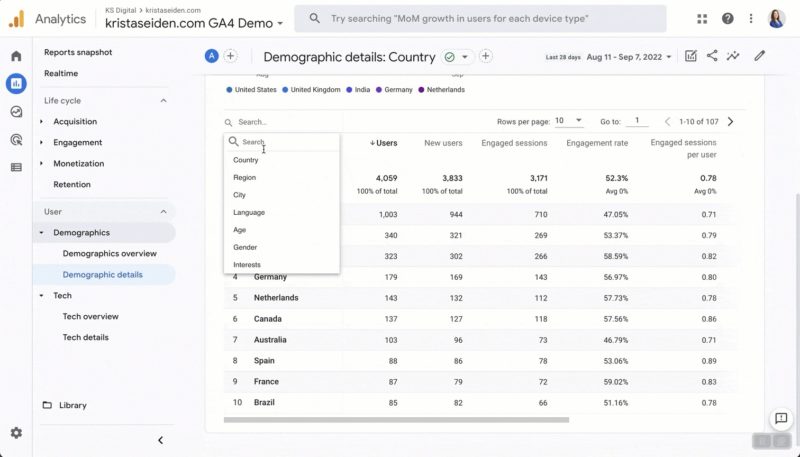Collapse the Demographics menu
Screen dimensions: 800x457
(41, 233)
